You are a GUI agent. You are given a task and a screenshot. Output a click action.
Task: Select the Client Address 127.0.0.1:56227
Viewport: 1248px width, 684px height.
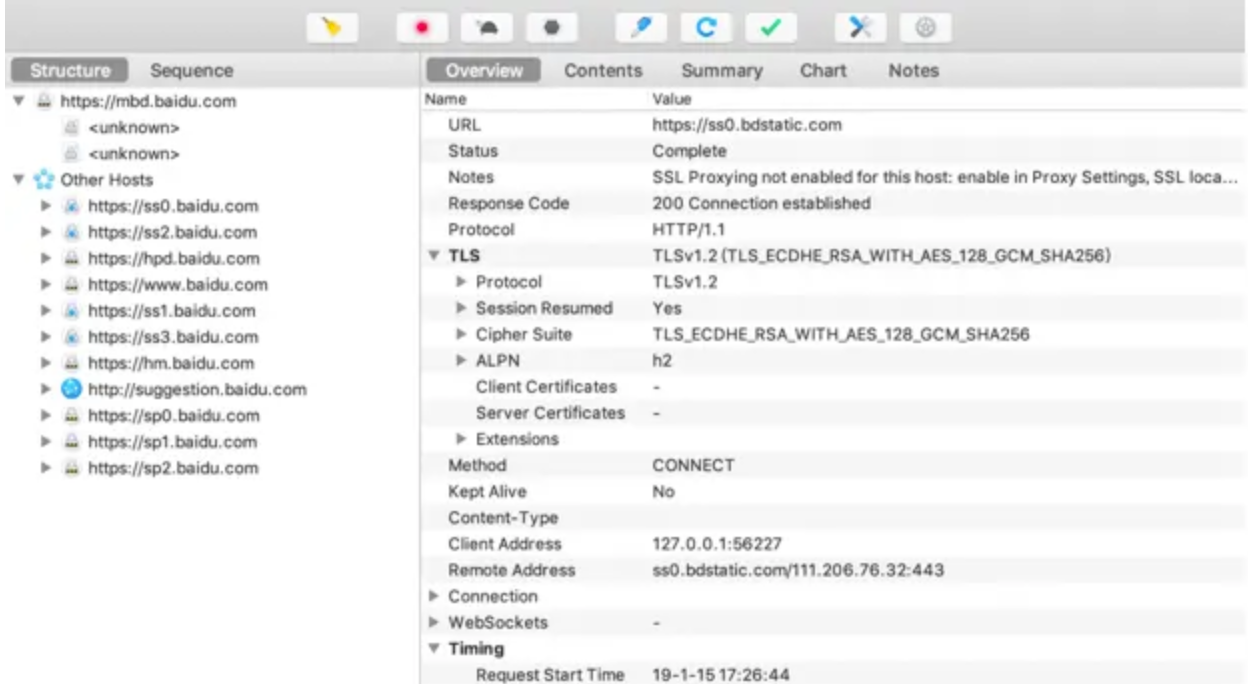click(717, 544)
